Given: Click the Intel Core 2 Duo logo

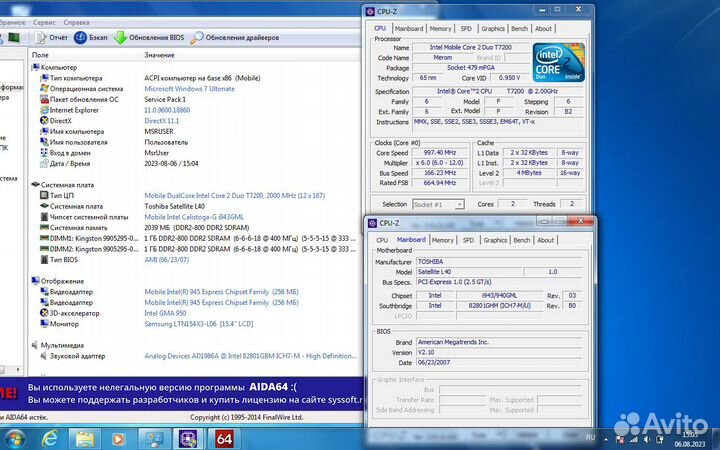Looking at the screenshot, I should pos(558,62).
